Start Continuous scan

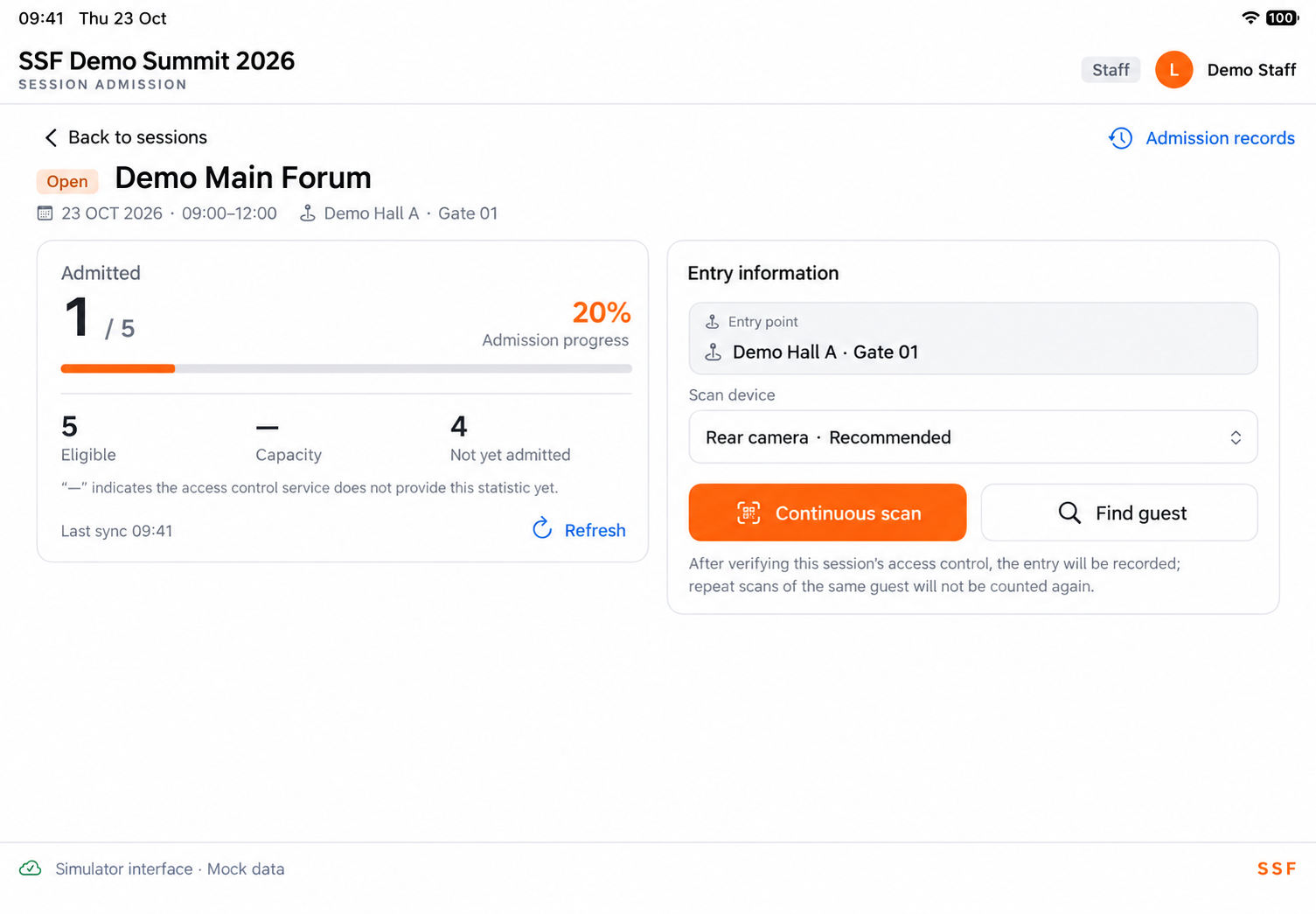pyautogui.click(x=827, y=513)
